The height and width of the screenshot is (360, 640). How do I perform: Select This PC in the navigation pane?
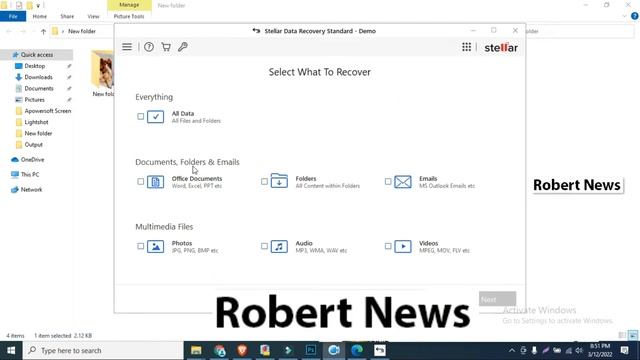pos(30,174)
